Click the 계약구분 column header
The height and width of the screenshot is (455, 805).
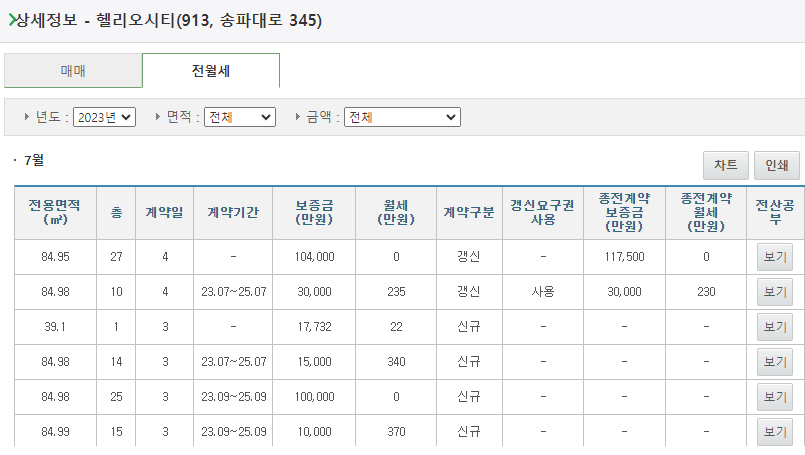[469, 213]
